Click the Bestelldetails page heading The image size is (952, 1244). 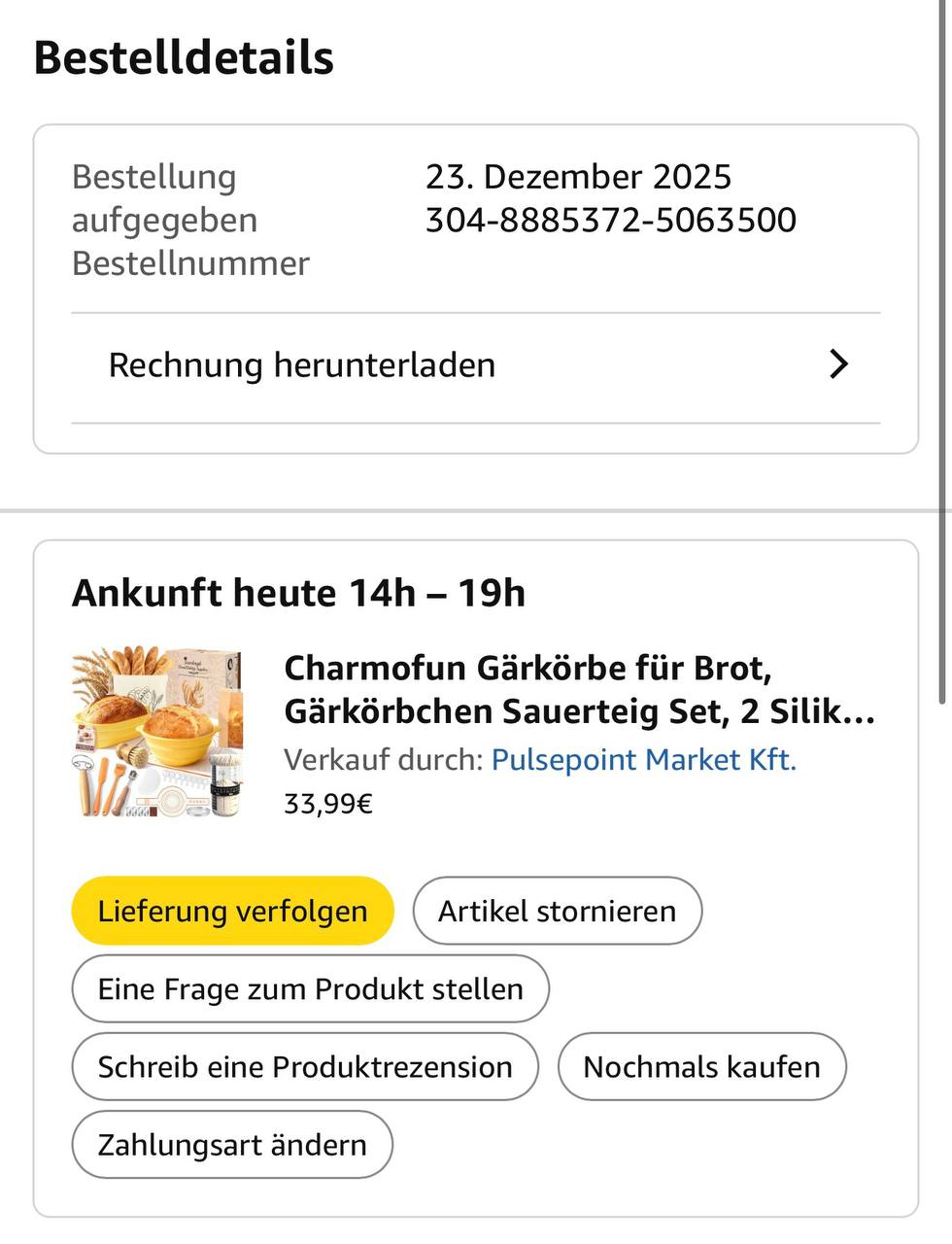[x=184, y=57]
